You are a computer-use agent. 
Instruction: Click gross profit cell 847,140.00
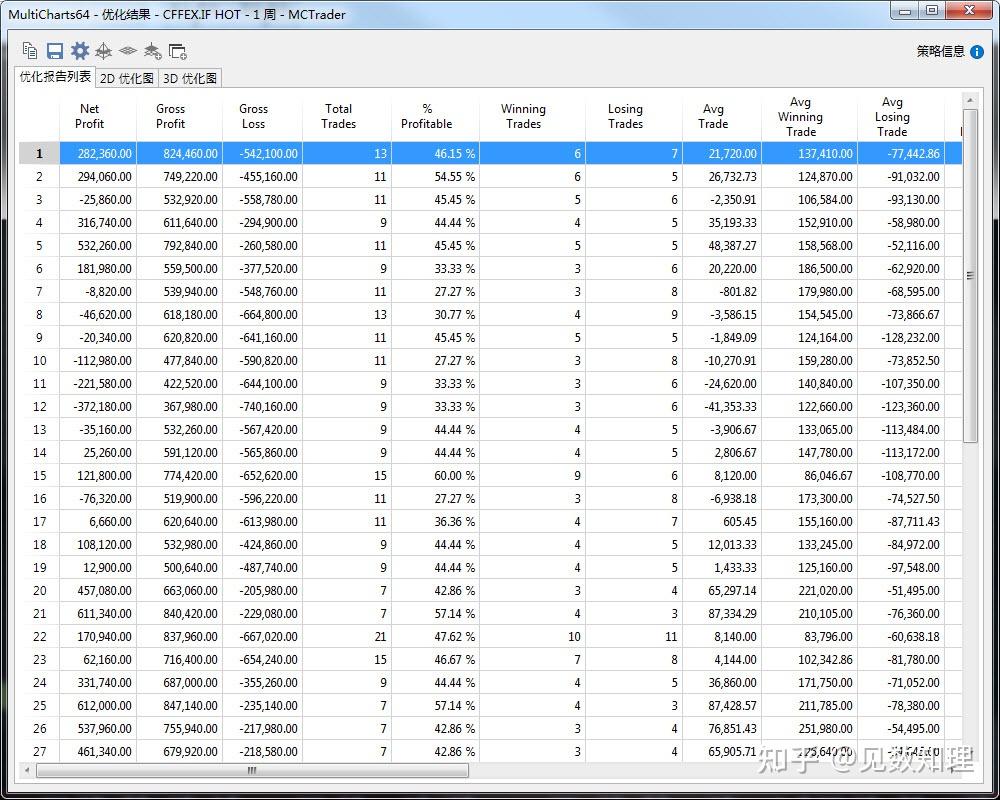[x=179, y=706]
